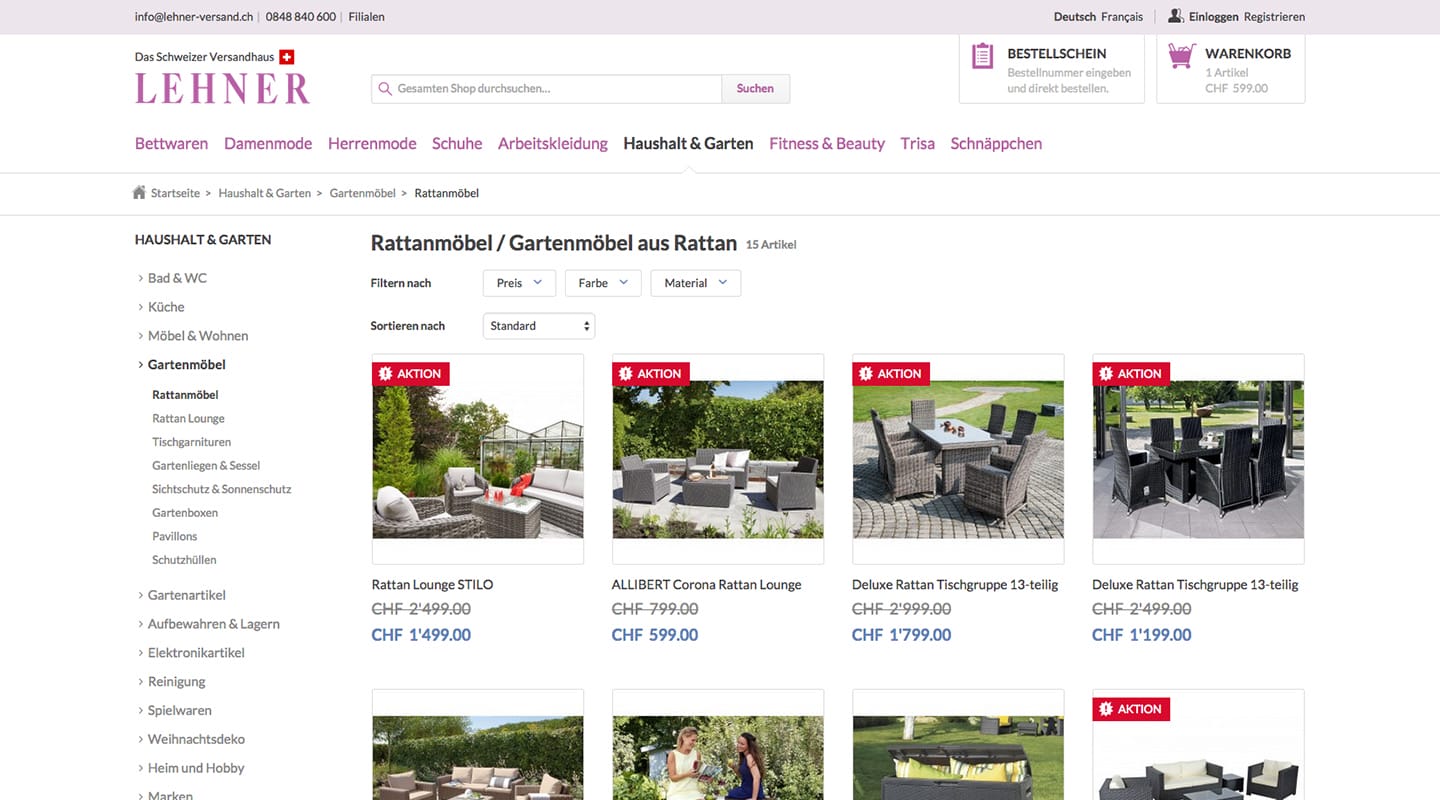The image size is (1440, 800).
Task: Click the AKTION badge on Rattan Lounge STILO
Action: 411,373
